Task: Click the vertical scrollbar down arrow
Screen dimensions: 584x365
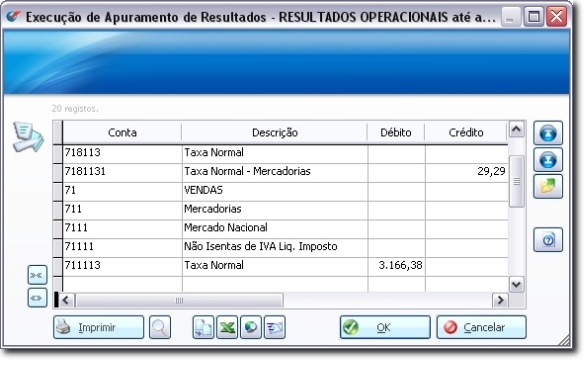Action: pos(516,285)
